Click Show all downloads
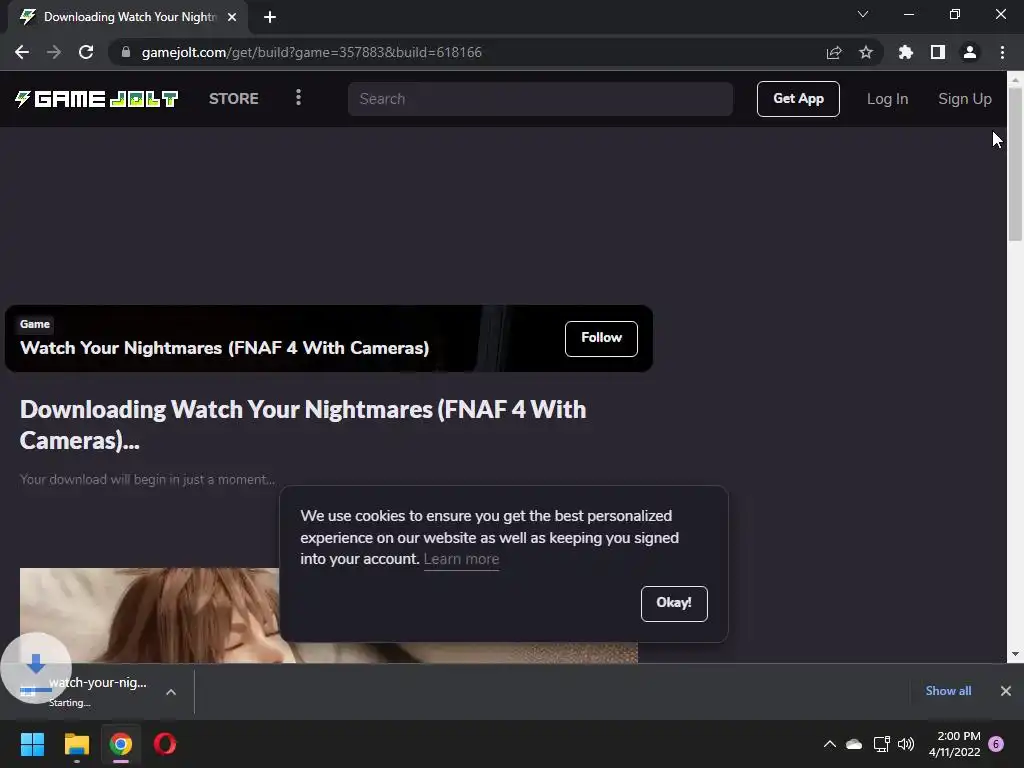The width and height of the screenshot is (1024, 768). 948,691
